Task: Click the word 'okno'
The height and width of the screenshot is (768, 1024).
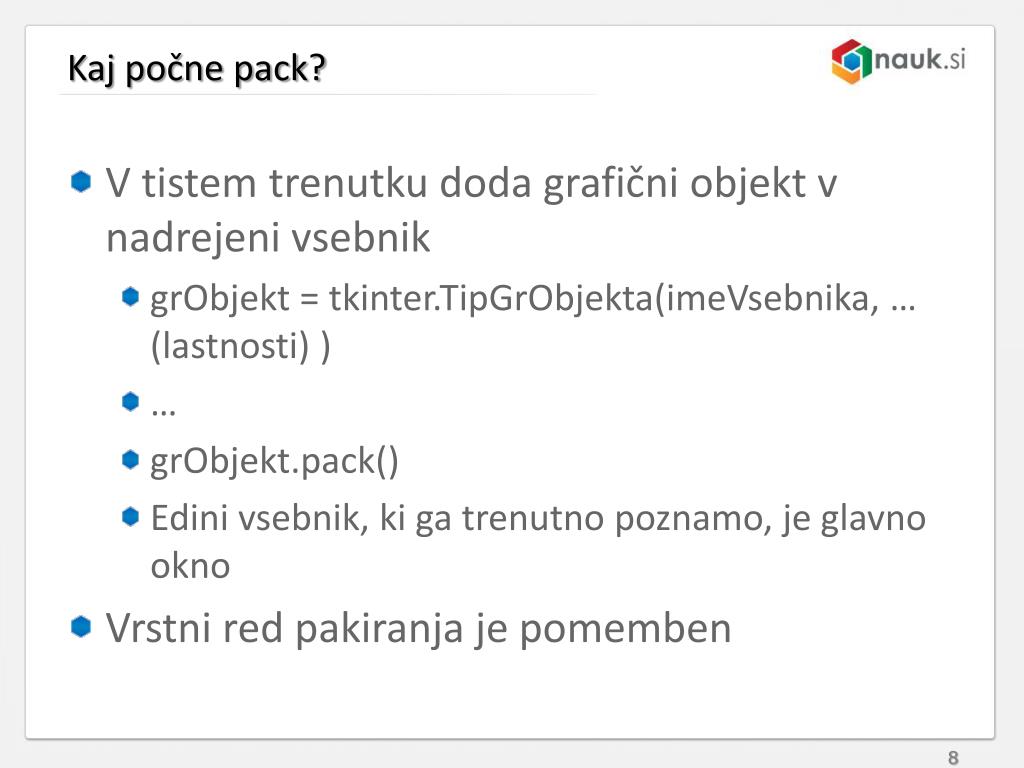Action: tap(190, 566)
